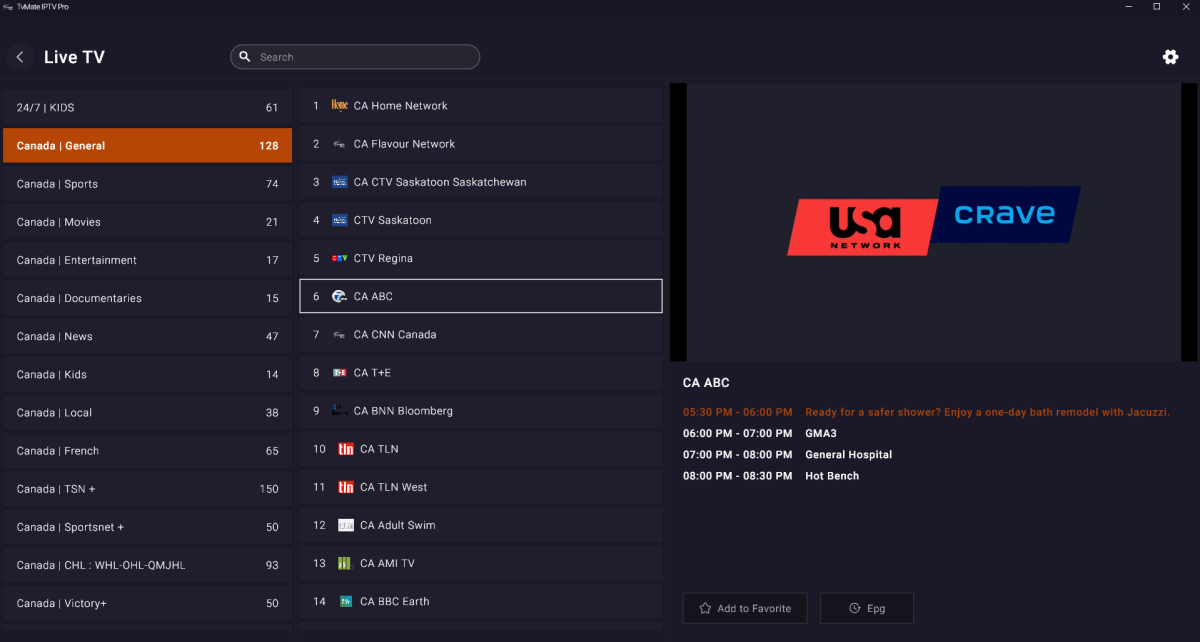1200x642 pixels.
Task: Select the CA CNN Canada channel
Action: coord(481,334)
